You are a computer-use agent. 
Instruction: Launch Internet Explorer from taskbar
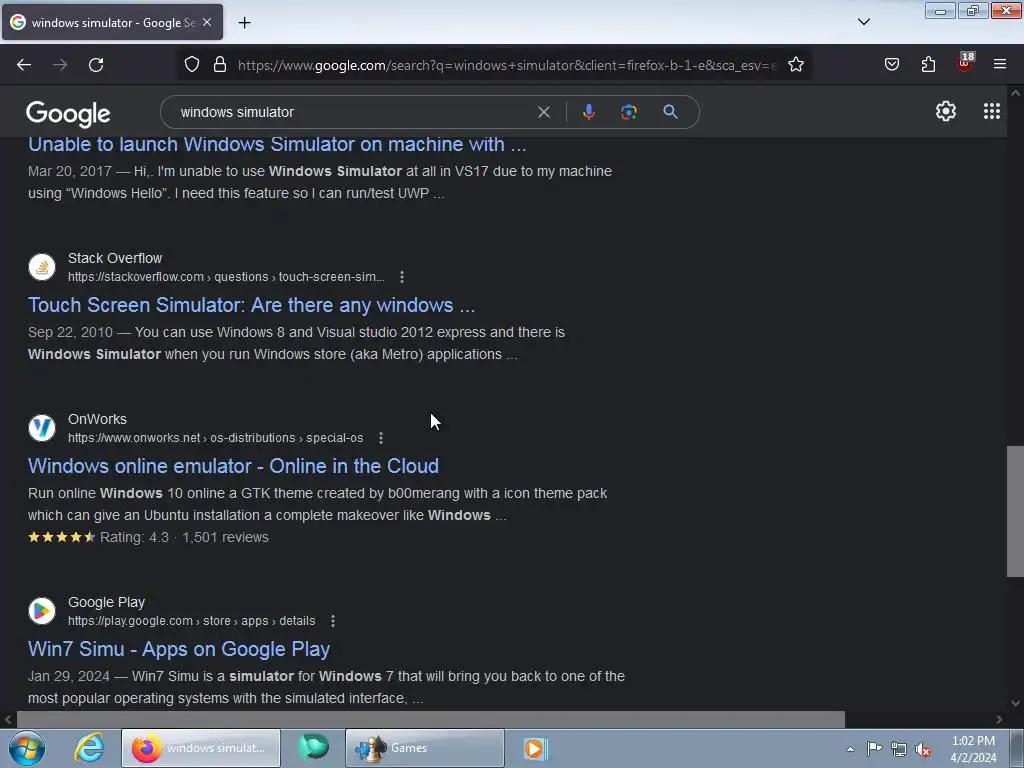(x=89, y=748)
